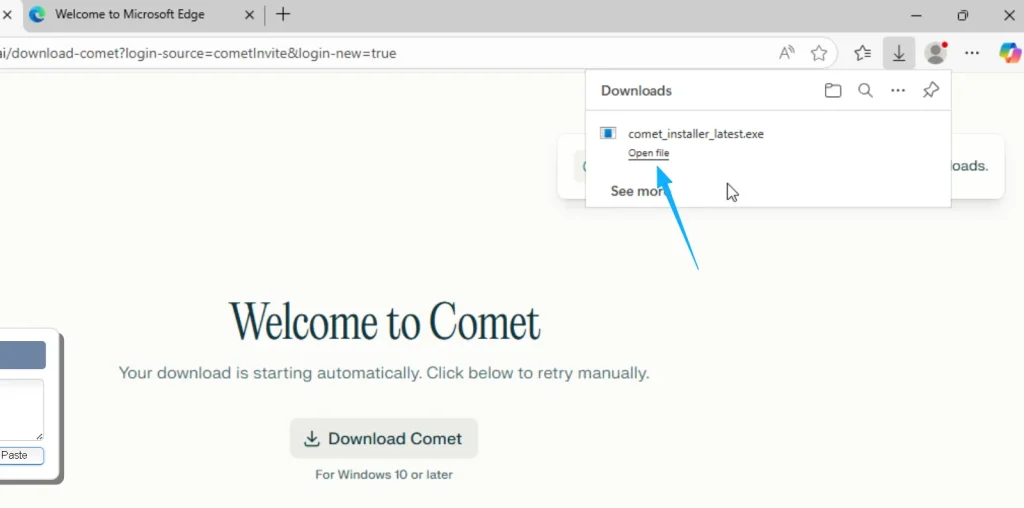
Task: Click Open file under comet installer
Action: (648, 153)
